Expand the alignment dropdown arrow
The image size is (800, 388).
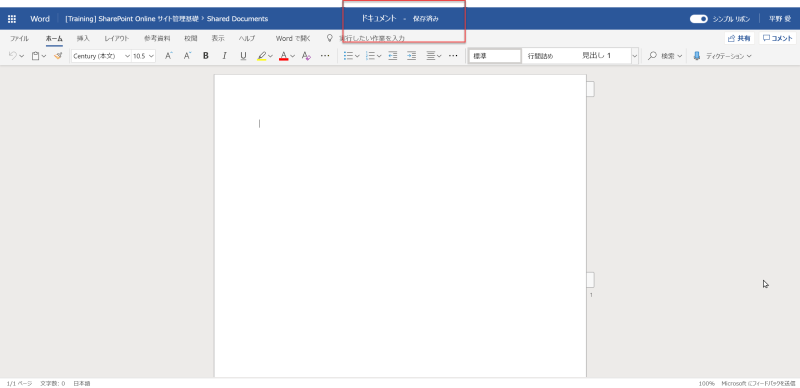point(439,56)
